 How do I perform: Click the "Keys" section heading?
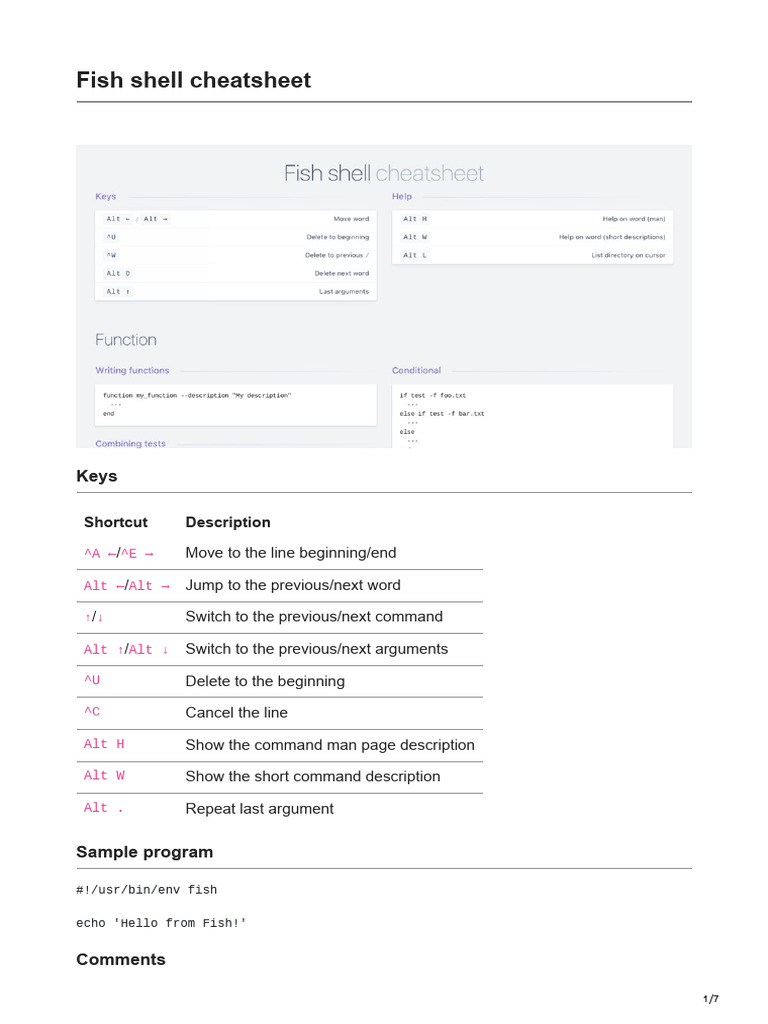(97, 476)
